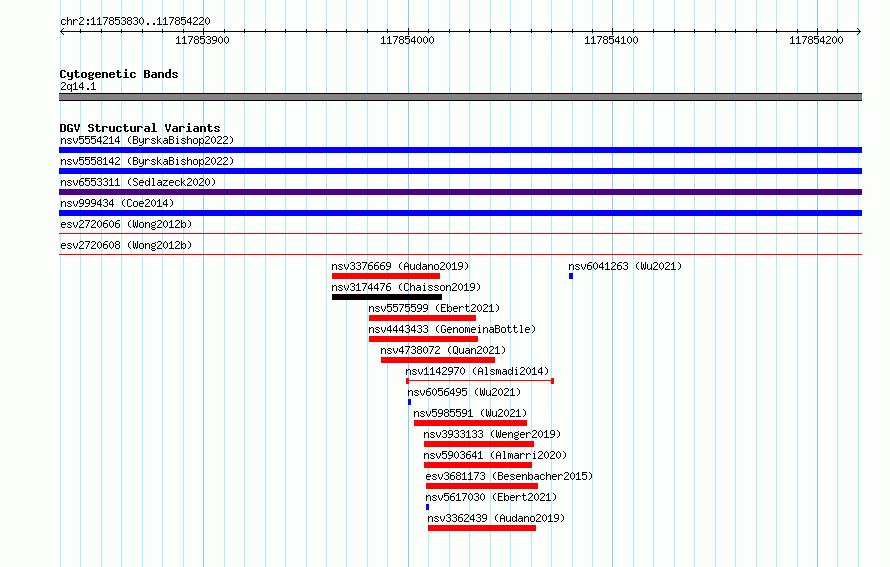This screenshot has height=567, width=890.
Task: Click the Cytogenetic Bands track title
Action: pyautogui.click(x=119, y=74)
